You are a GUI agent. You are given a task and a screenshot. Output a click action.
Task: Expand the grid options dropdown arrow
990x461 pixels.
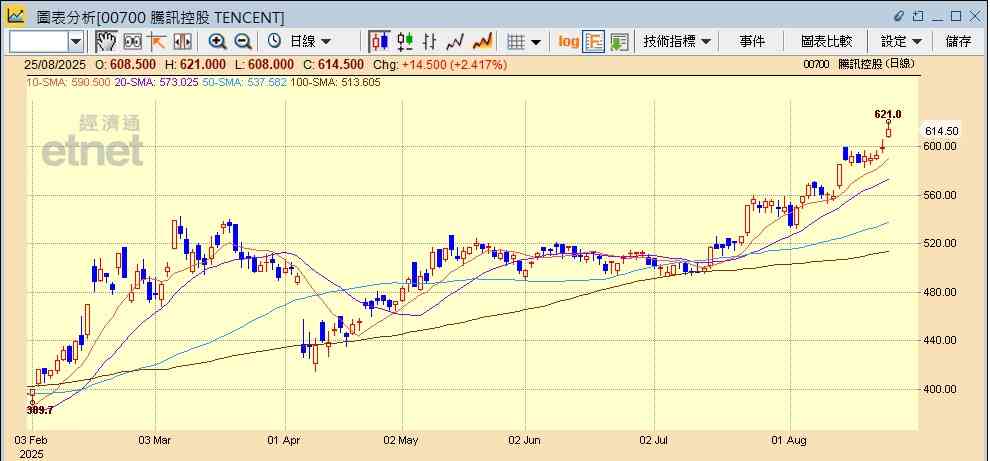(536, 42)
